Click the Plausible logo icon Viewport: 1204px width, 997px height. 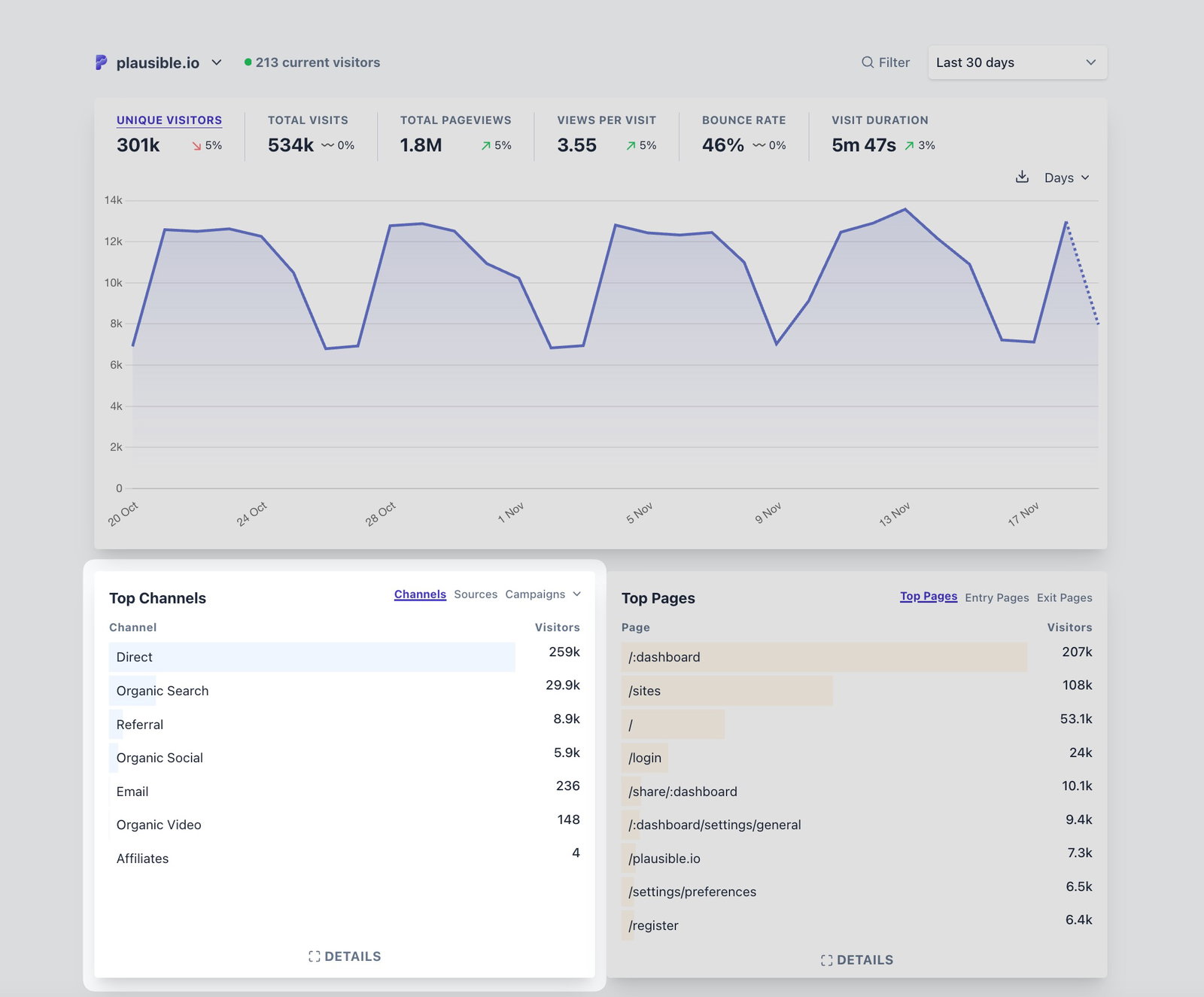[x=101, y=62]
